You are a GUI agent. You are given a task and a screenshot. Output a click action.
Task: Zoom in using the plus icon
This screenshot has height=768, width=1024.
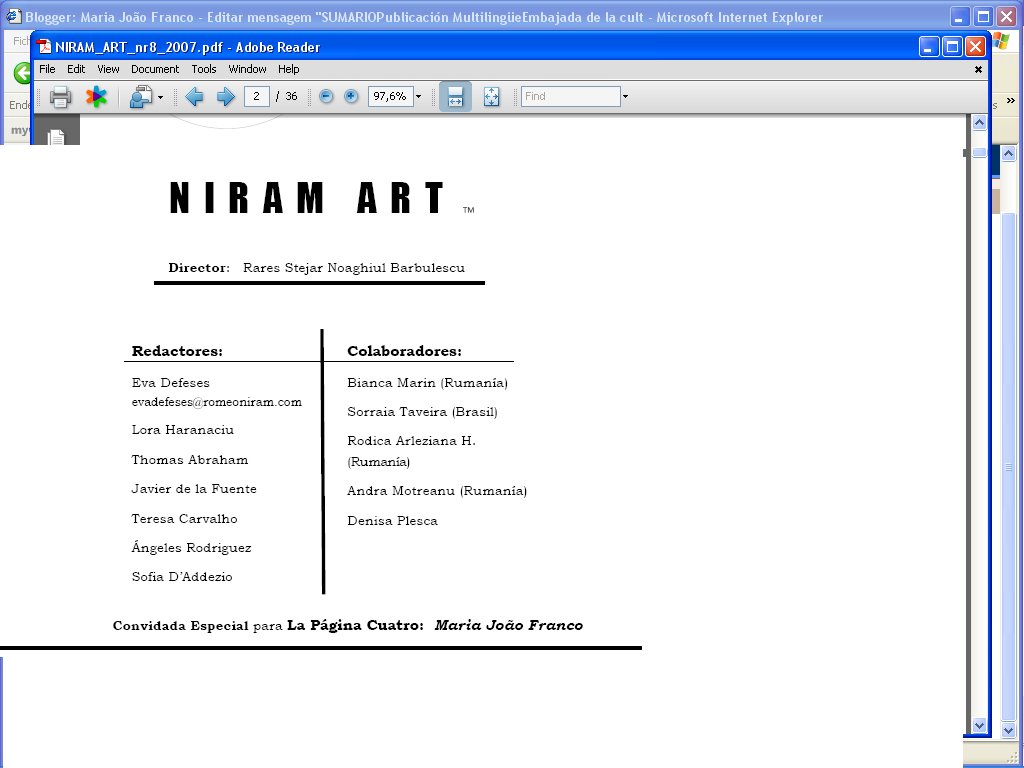click(x=350, y=96)
